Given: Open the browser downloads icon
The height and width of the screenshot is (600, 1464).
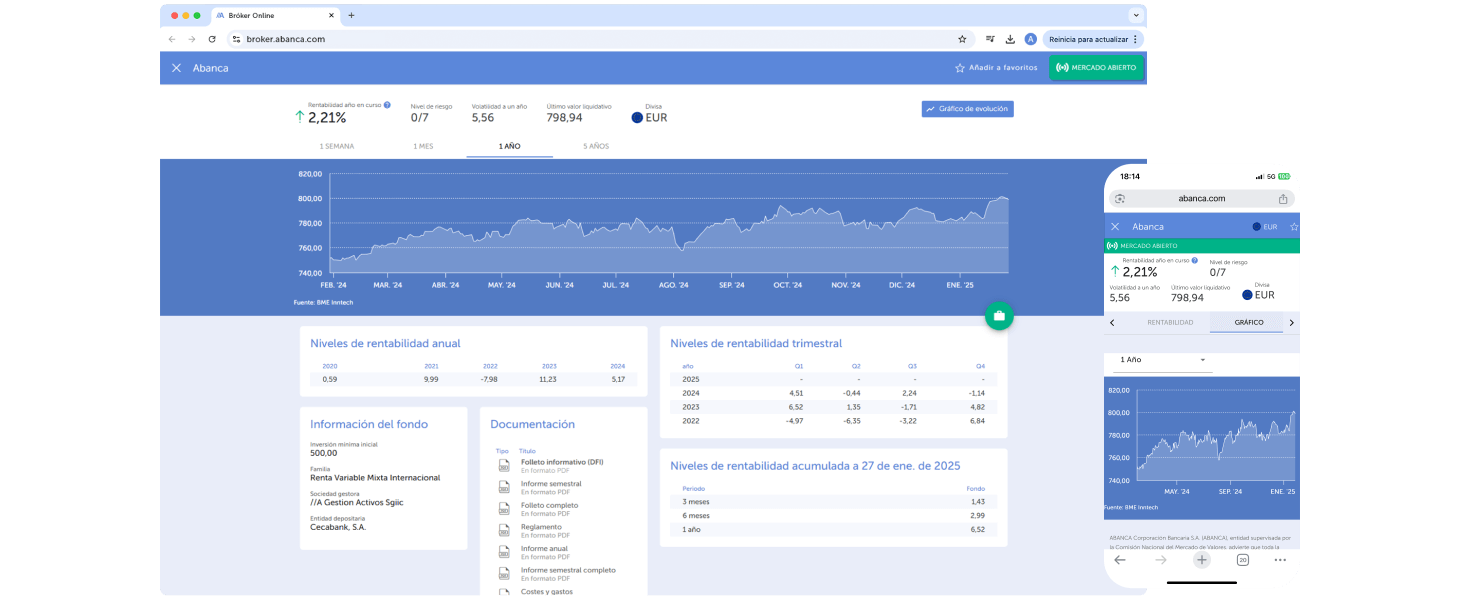Looking at the screenshot, I should [1010, 39].
